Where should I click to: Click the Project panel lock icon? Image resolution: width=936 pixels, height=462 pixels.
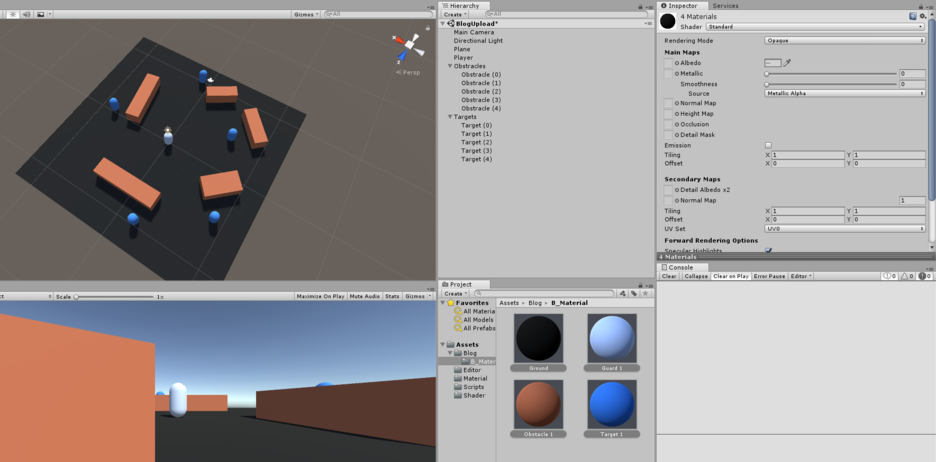pos(639,285)
